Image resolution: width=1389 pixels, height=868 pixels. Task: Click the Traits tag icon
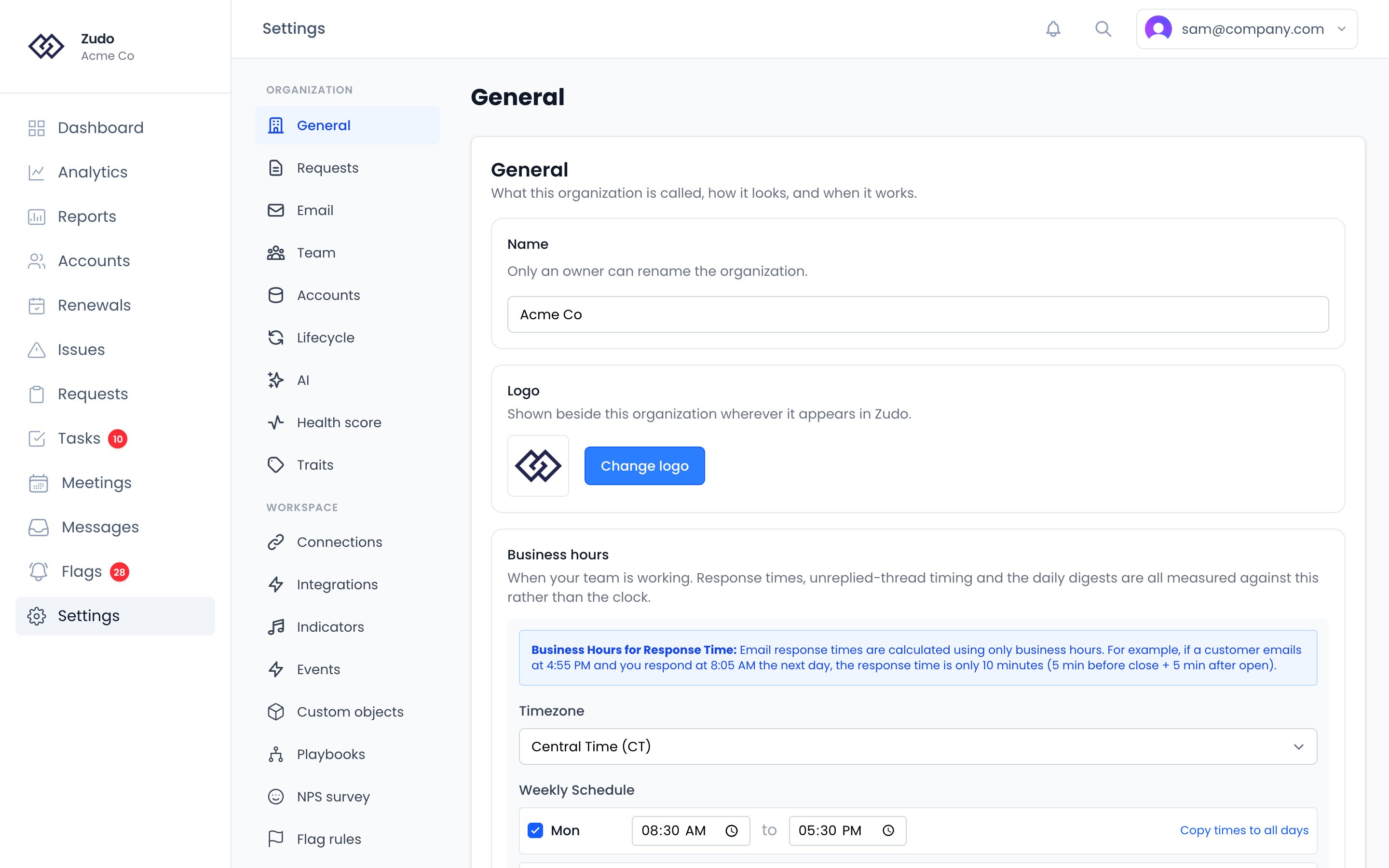[276, 465]
